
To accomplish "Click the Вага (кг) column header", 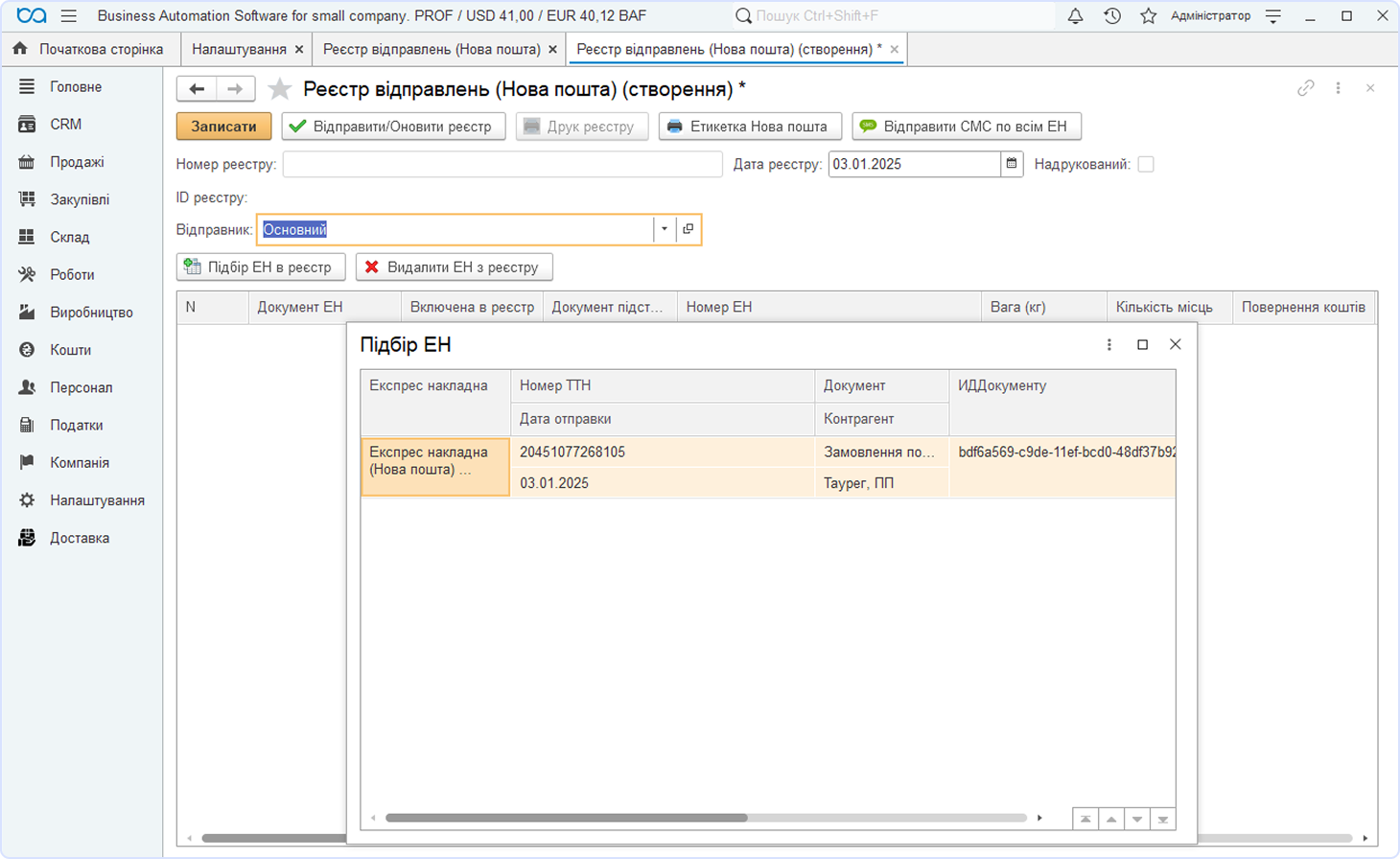I will click(x=1043, y=308).
